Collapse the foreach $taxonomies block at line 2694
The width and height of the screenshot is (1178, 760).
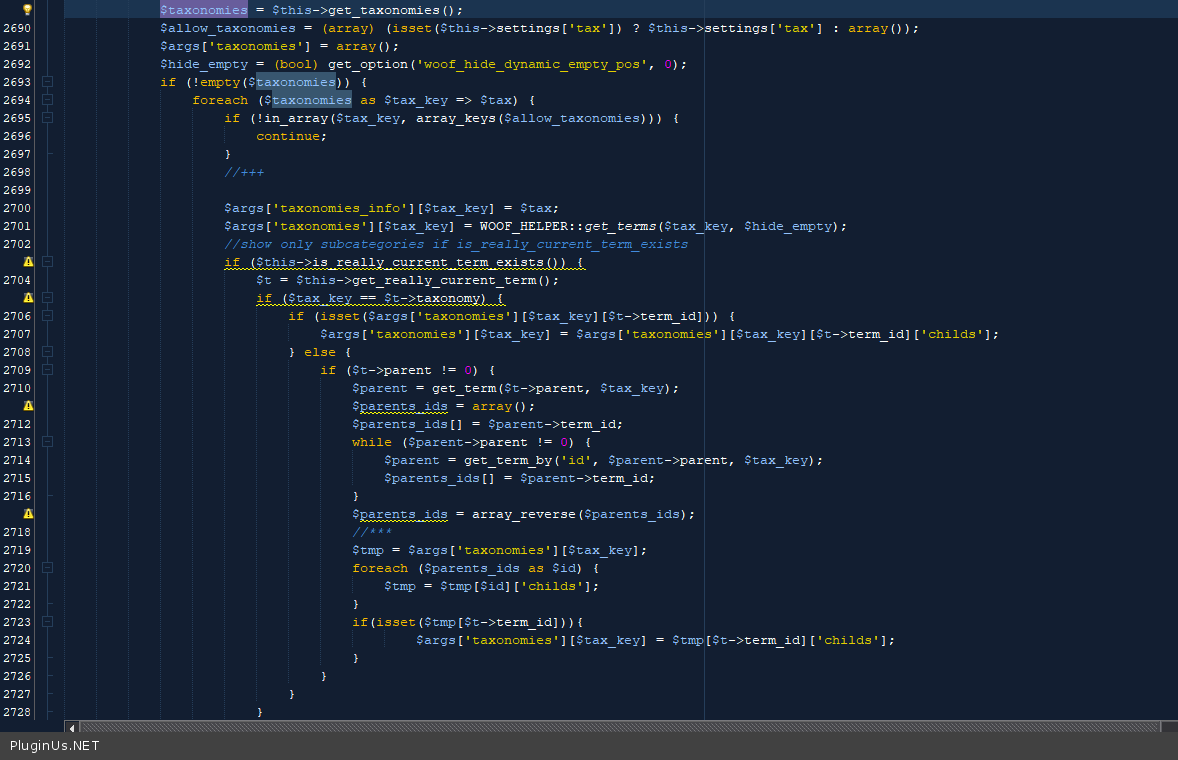[x=47, y=100]
